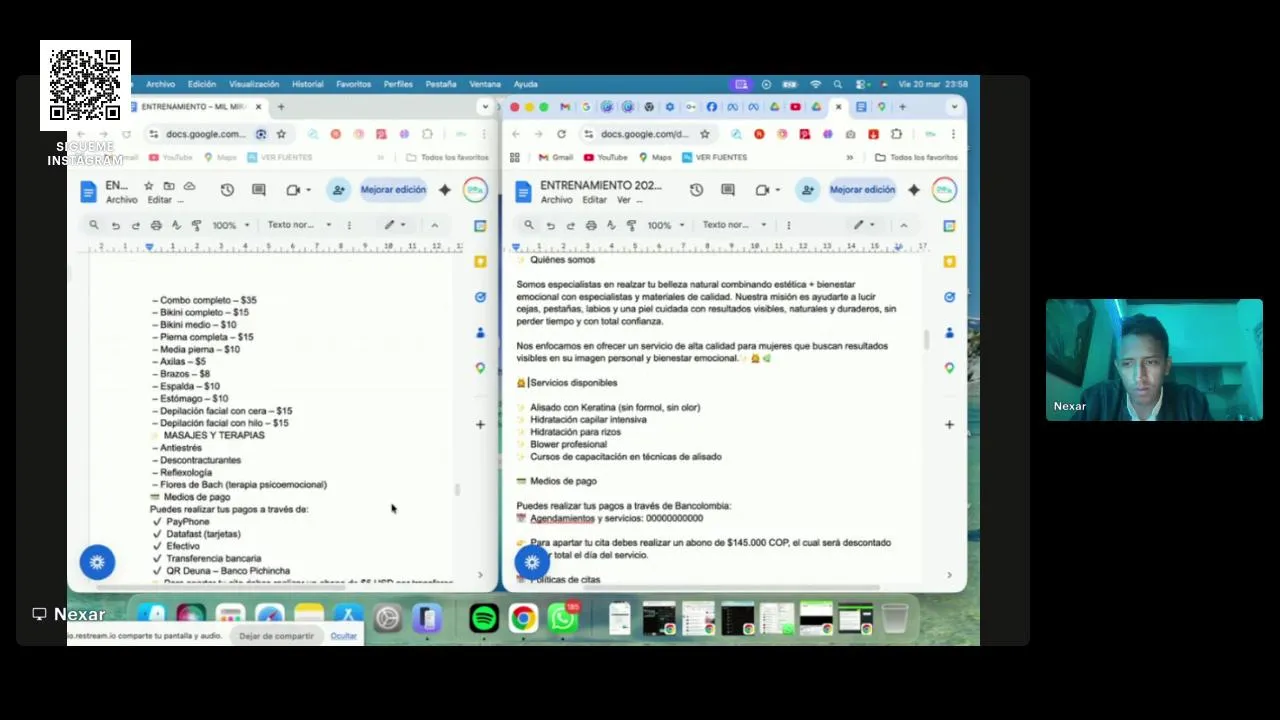Open comments in right document
Viewport: 1280px width, 720px height.
click(728, 190)
